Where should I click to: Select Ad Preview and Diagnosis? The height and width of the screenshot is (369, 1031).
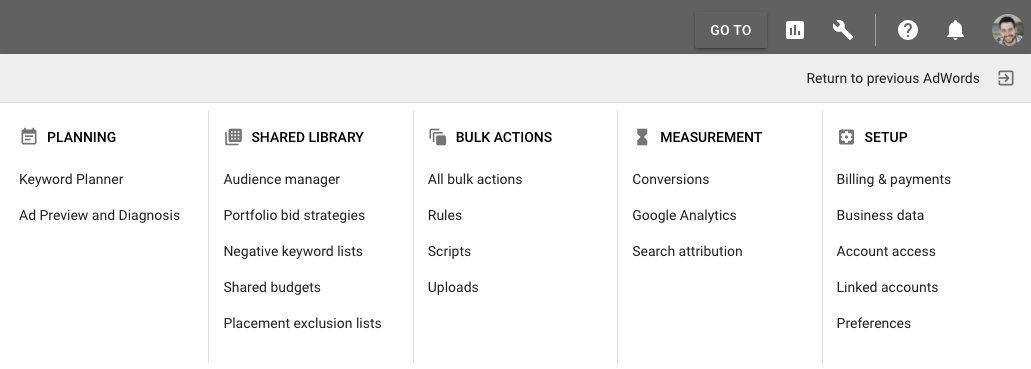99,215
